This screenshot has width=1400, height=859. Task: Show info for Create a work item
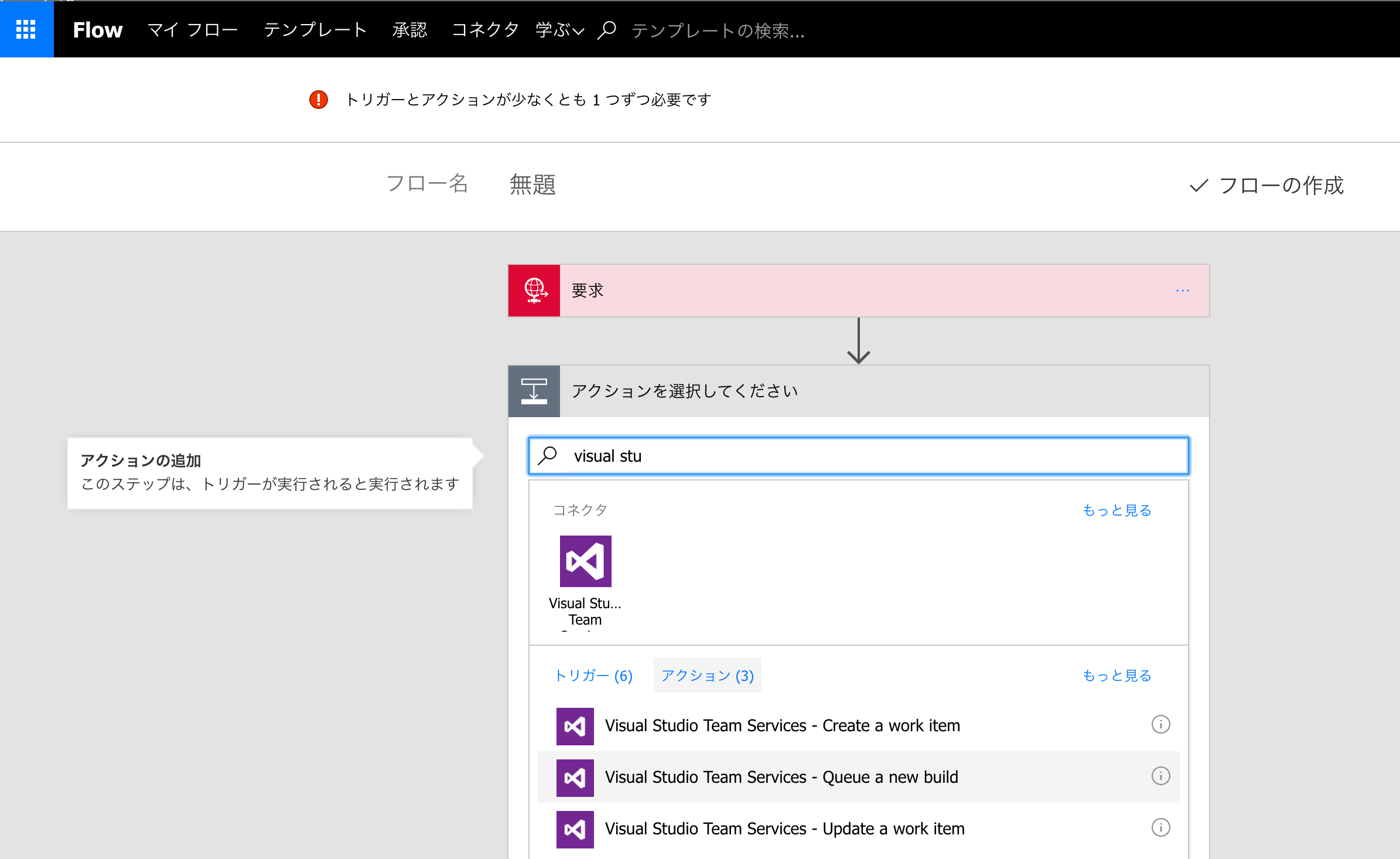(1161, 725)
